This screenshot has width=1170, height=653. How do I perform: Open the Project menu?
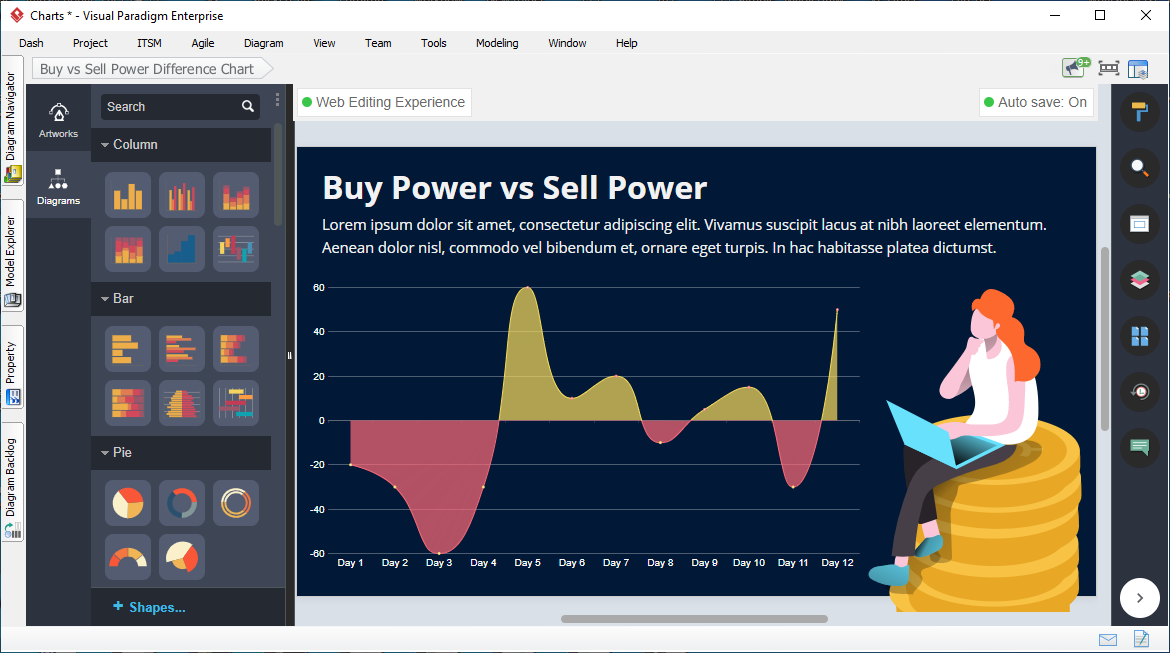click(x=90, y=43)
